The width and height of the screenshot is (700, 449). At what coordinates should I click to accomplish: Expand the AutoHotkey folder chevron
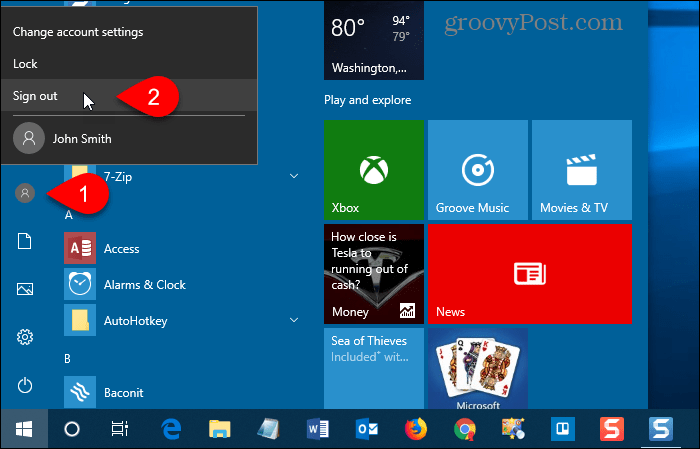click(x=294, y=320)
